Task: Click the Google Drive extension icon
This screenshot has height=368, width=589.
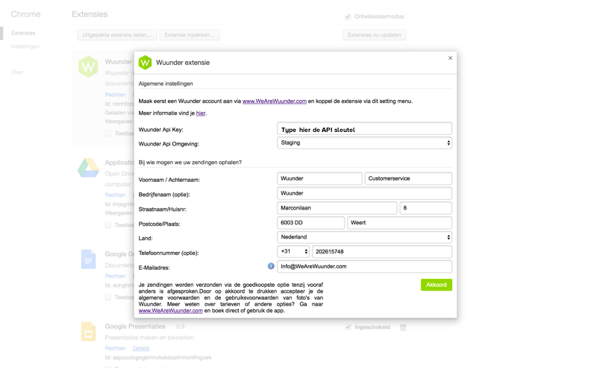Action: click(88, 168)
